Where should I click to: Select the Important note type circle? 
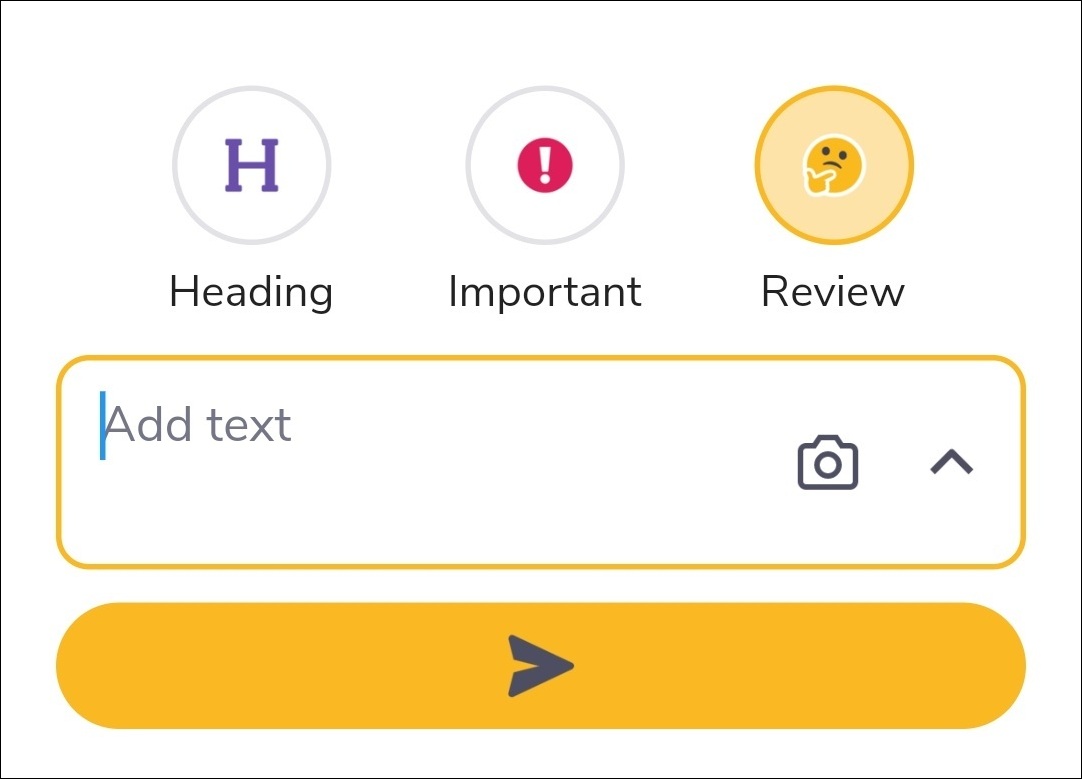[545, 165]
